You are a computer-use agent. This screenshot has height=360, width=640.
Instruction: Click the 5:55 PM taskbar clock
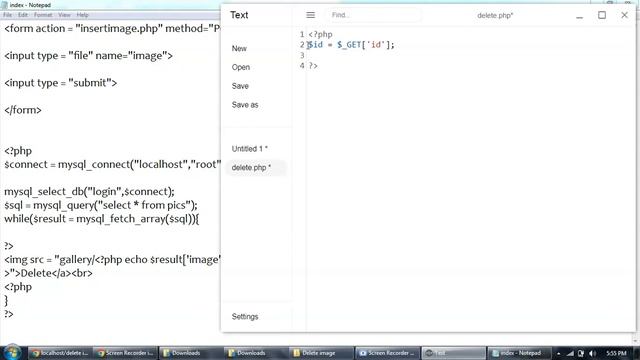pos(616,353)
